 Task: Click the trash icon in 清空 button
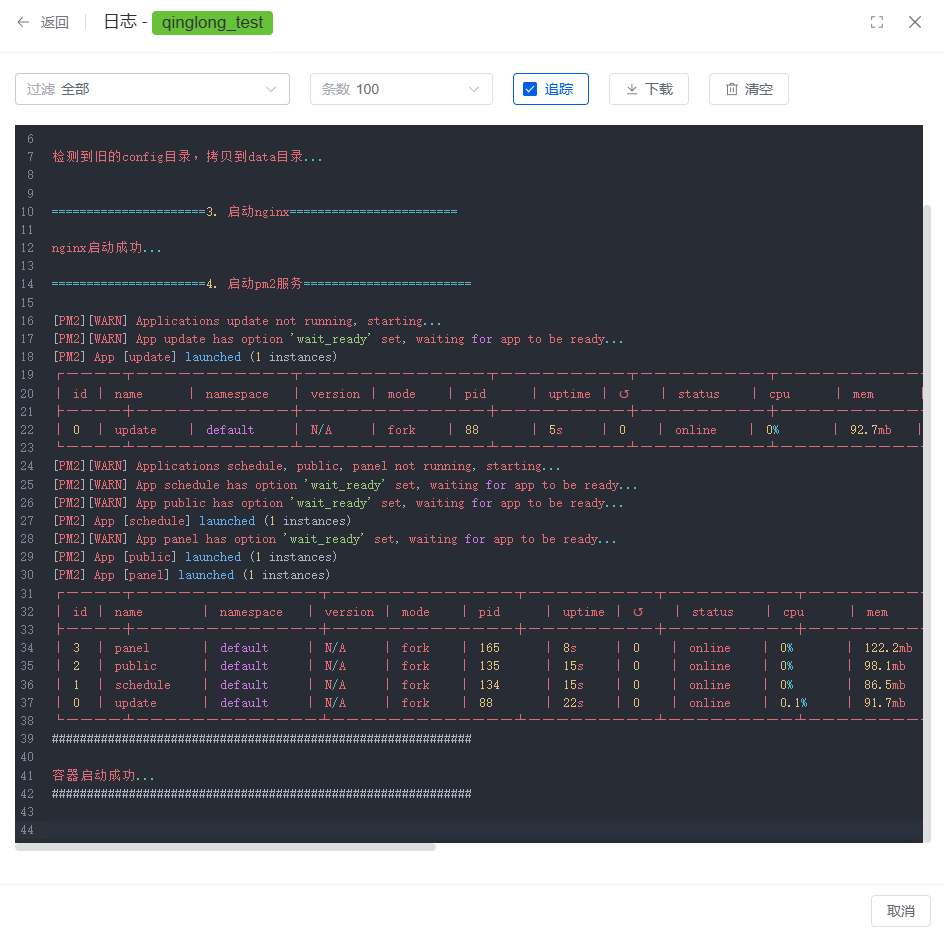coord(732,89)
